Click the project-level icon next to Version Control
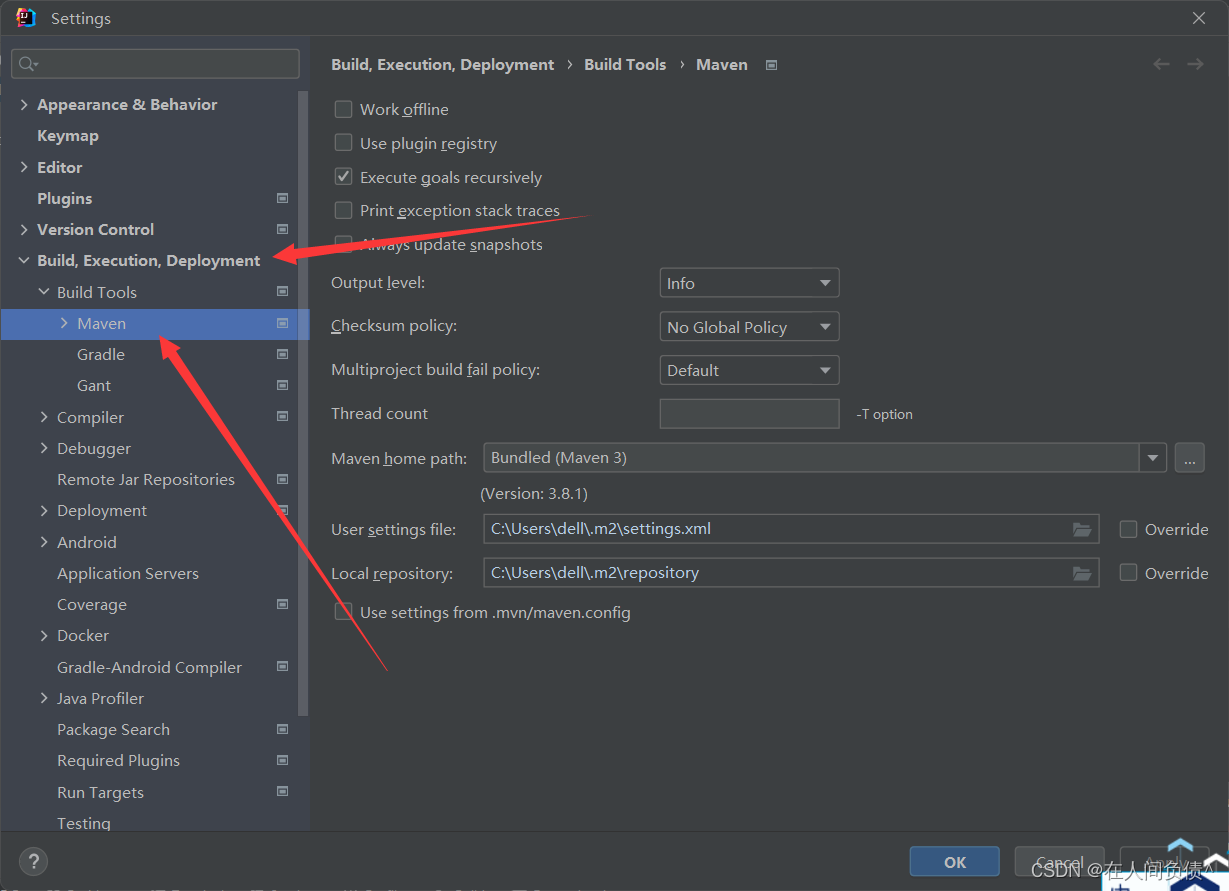Screen dimensions: 1229x891 282,229
